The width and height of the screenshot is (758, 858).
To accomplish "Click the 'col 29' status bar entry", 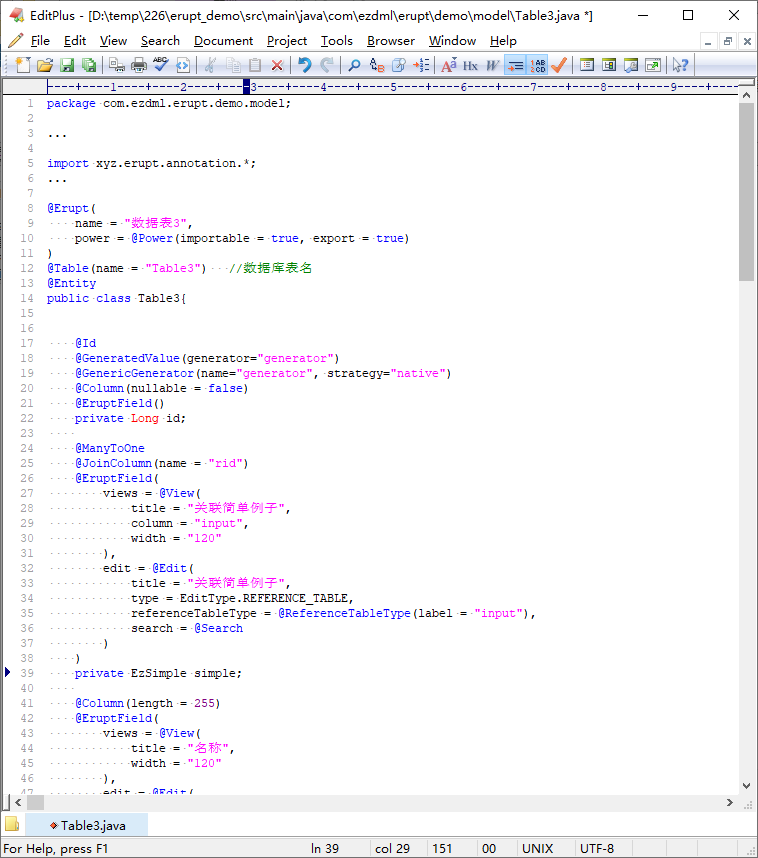I will tap(392, 848).
